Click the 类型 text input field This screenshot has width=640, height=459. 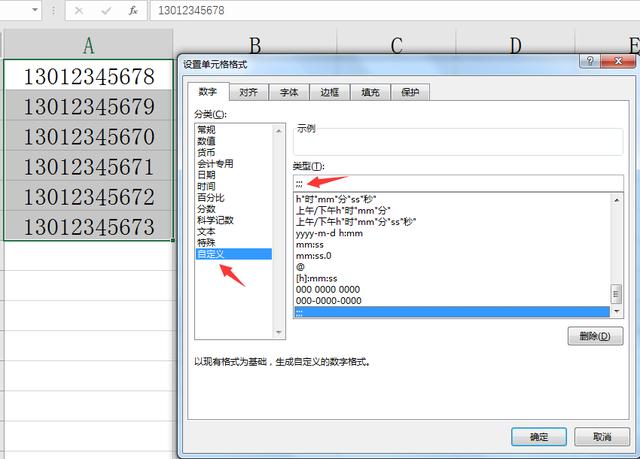tap(457, 183)
